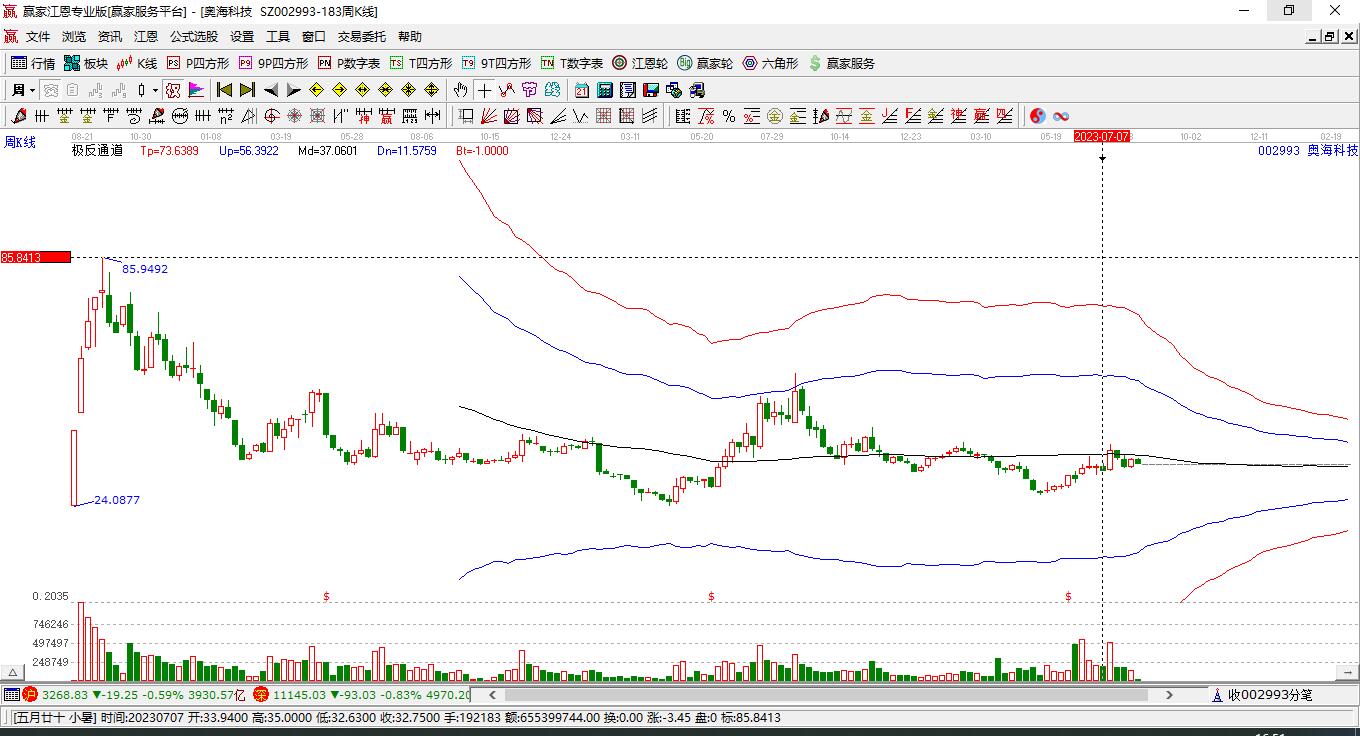Open the P四方形 tool
1360x736 pixels.
point(197,63)
